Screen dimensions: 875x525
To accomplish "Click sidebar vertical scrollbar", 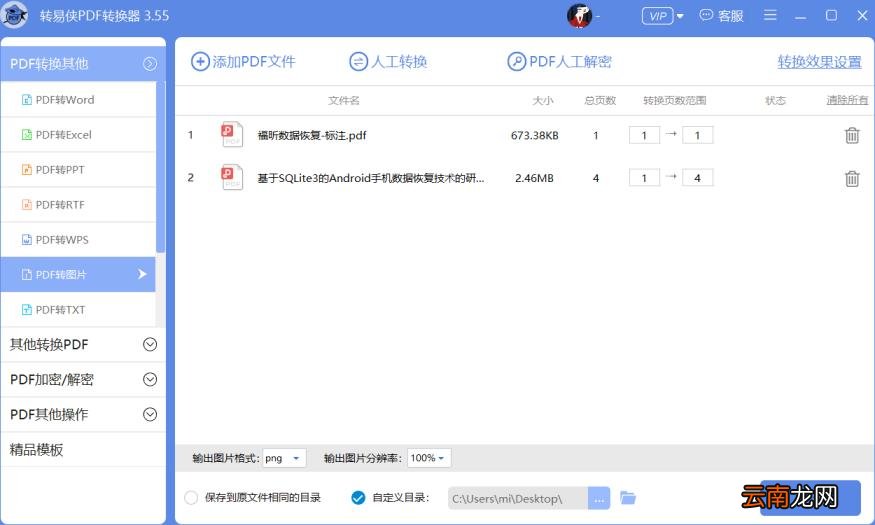I will pos(161,167).
